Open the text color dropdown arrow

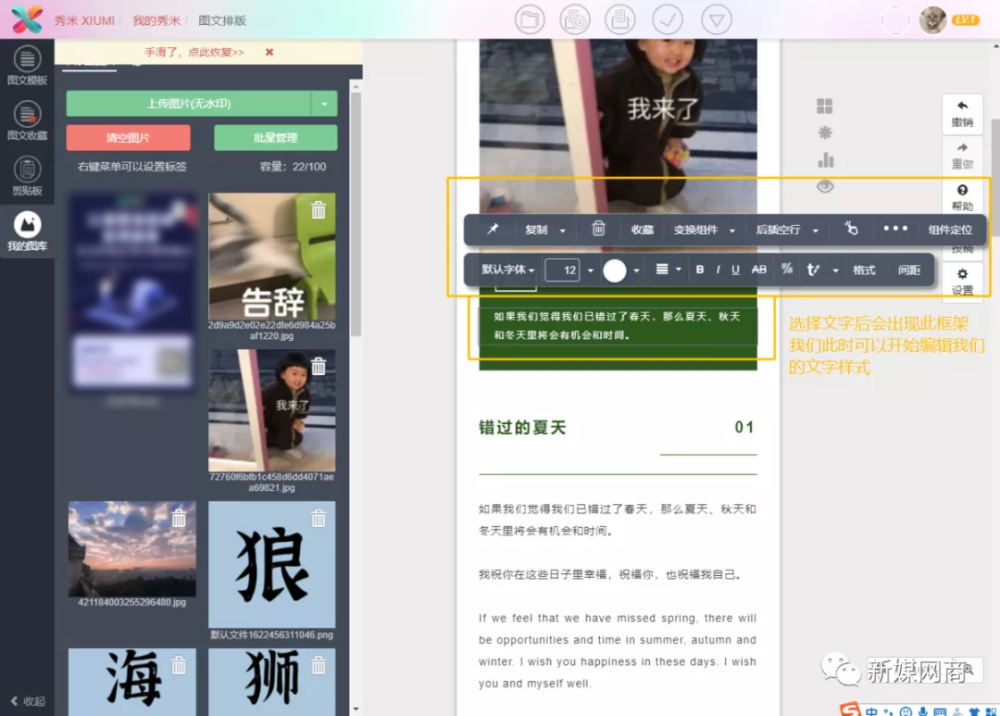(x=636, y=270)
